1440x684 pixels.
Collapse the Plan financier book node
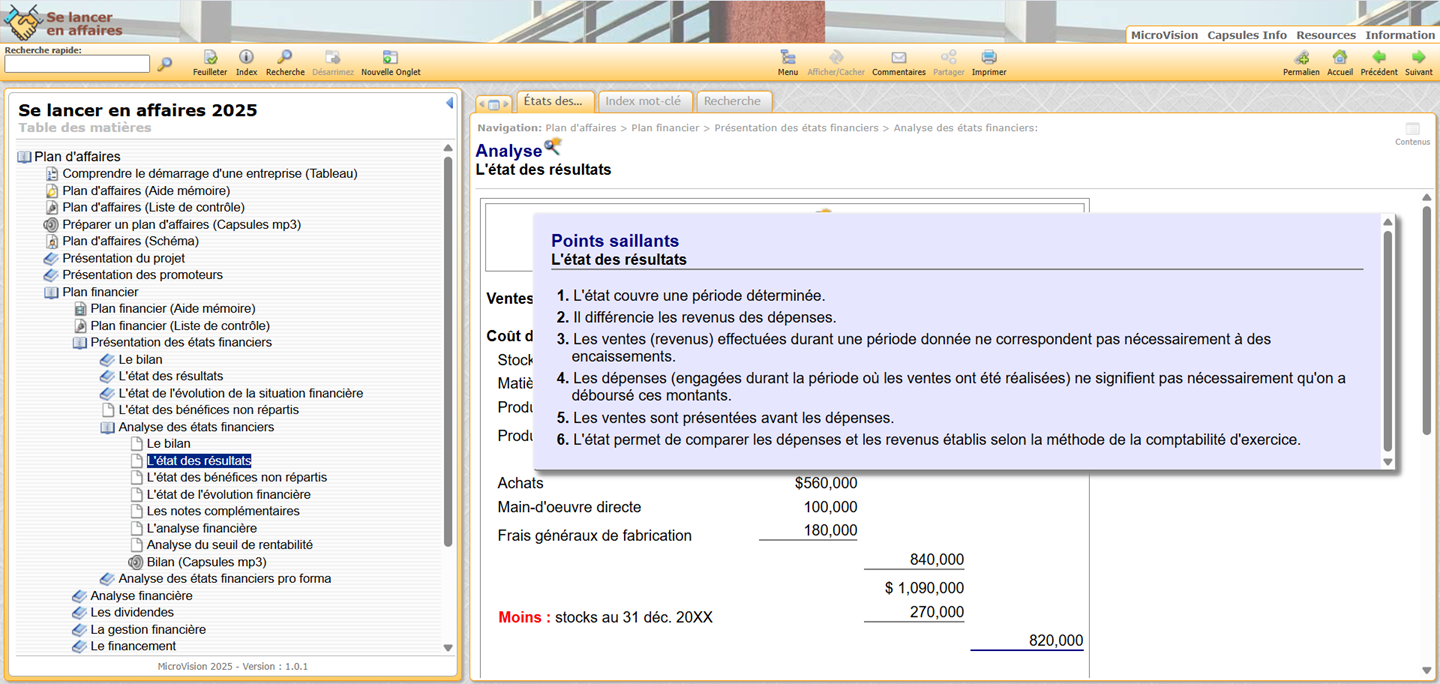point(52,292)
